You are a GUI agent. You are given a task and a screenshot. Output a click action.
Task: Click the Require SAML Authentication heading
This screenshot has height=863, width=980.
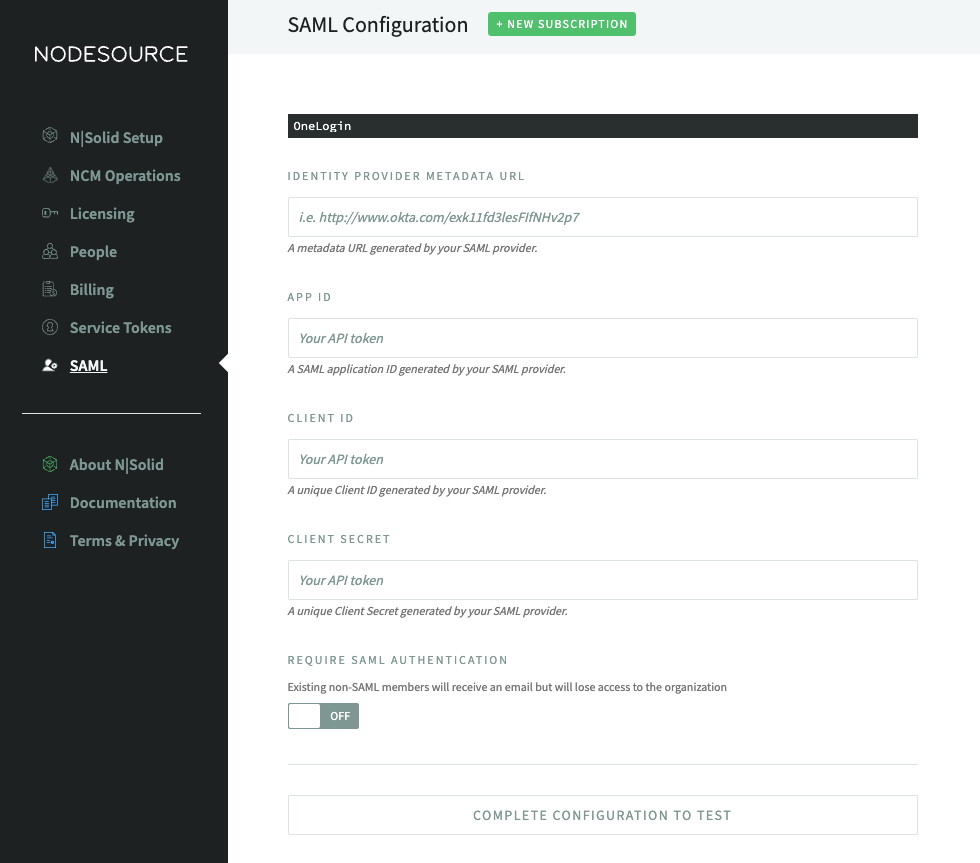coord(398,660)
